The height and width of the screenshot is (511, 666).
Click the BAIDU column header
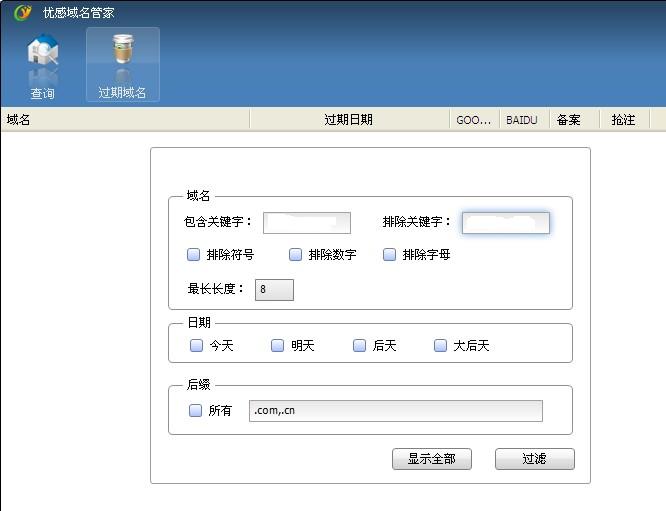pyautogui.click(x=522, y=120)
